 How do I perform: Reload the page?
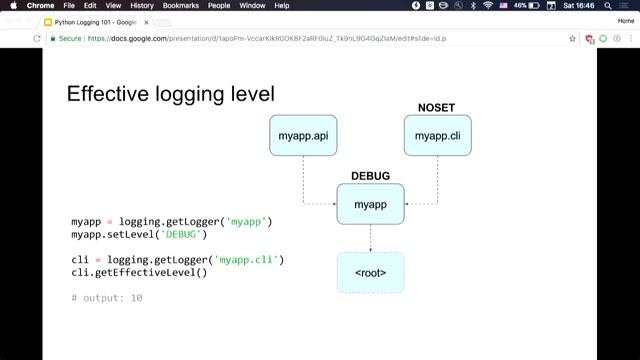pos(37,38)
